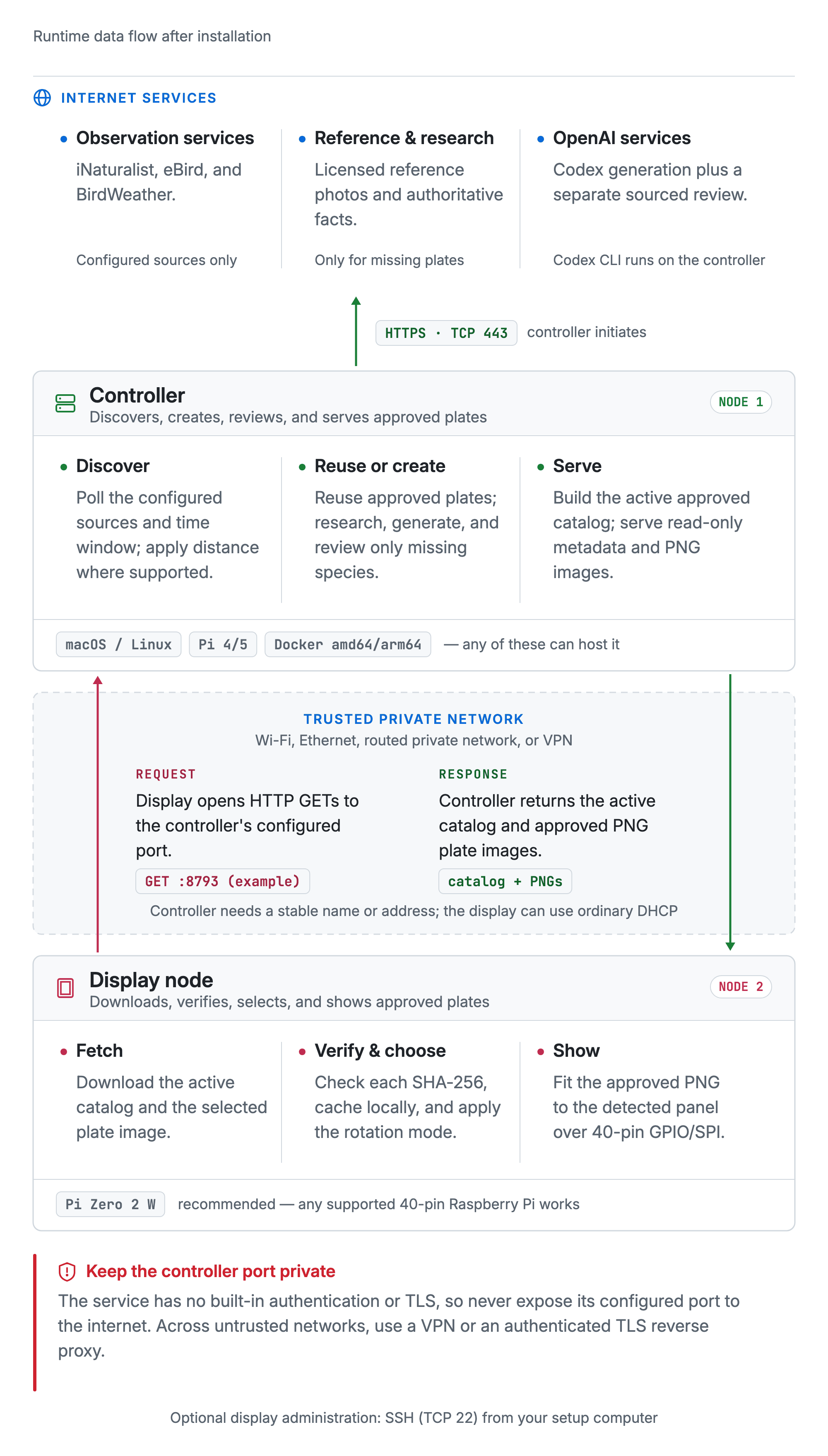The width and height of the screenshot is (828, 1456).
Task: Click the GET :8793 (example) code tag
Action: point(222,881)
